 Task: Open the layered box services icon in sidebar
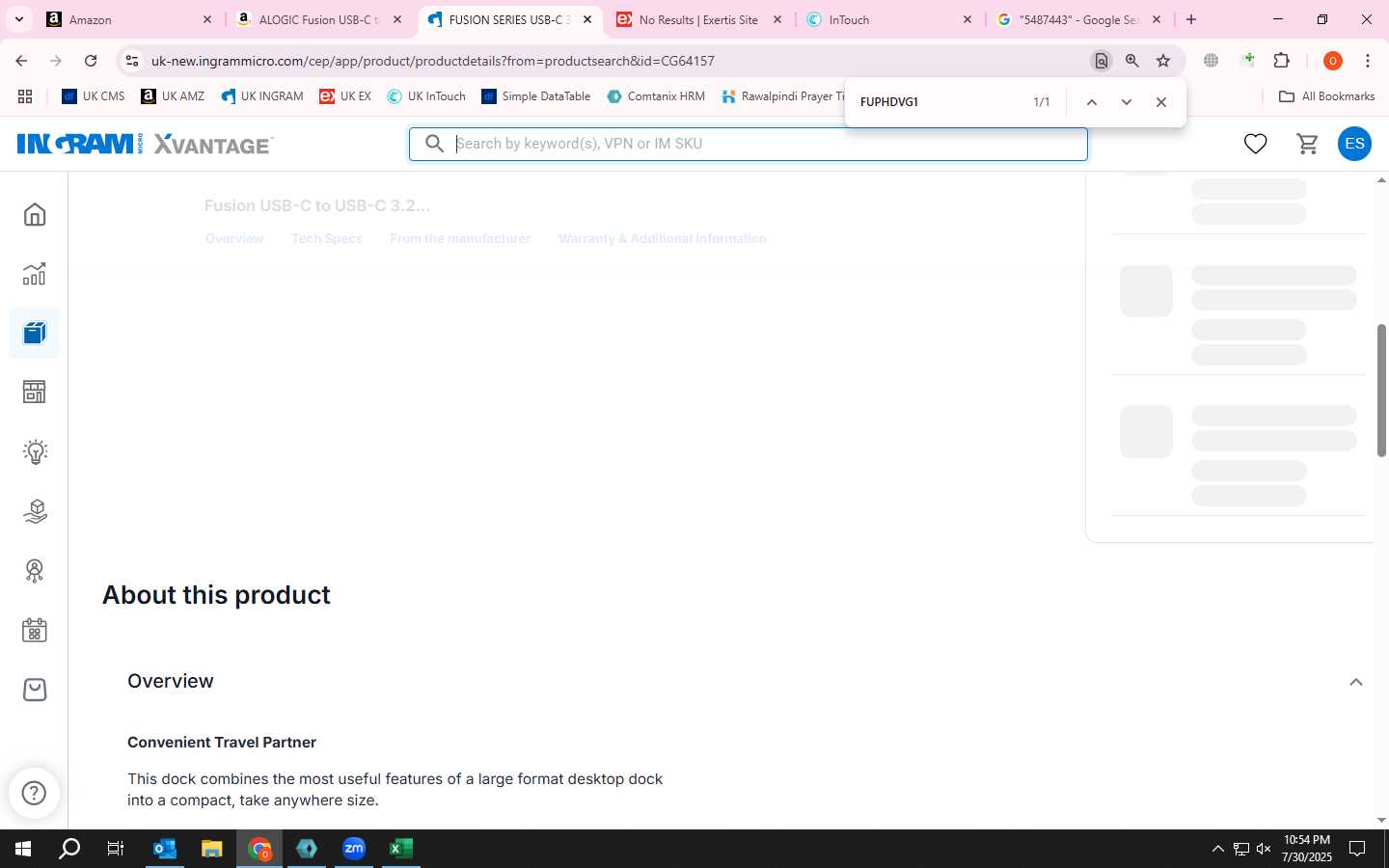pos(35,511)
